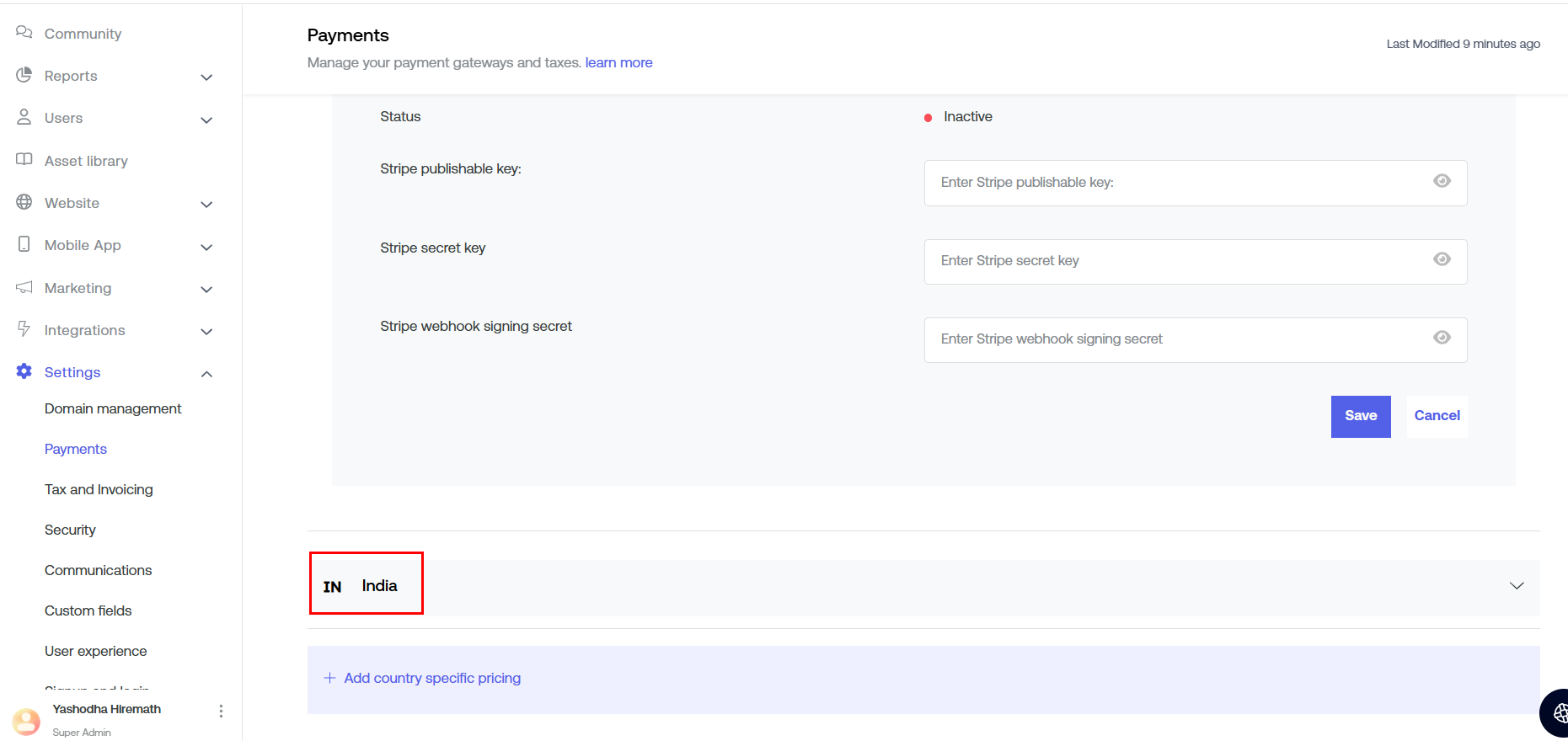Expand the India pricing section chevron

click(1517, 586)
